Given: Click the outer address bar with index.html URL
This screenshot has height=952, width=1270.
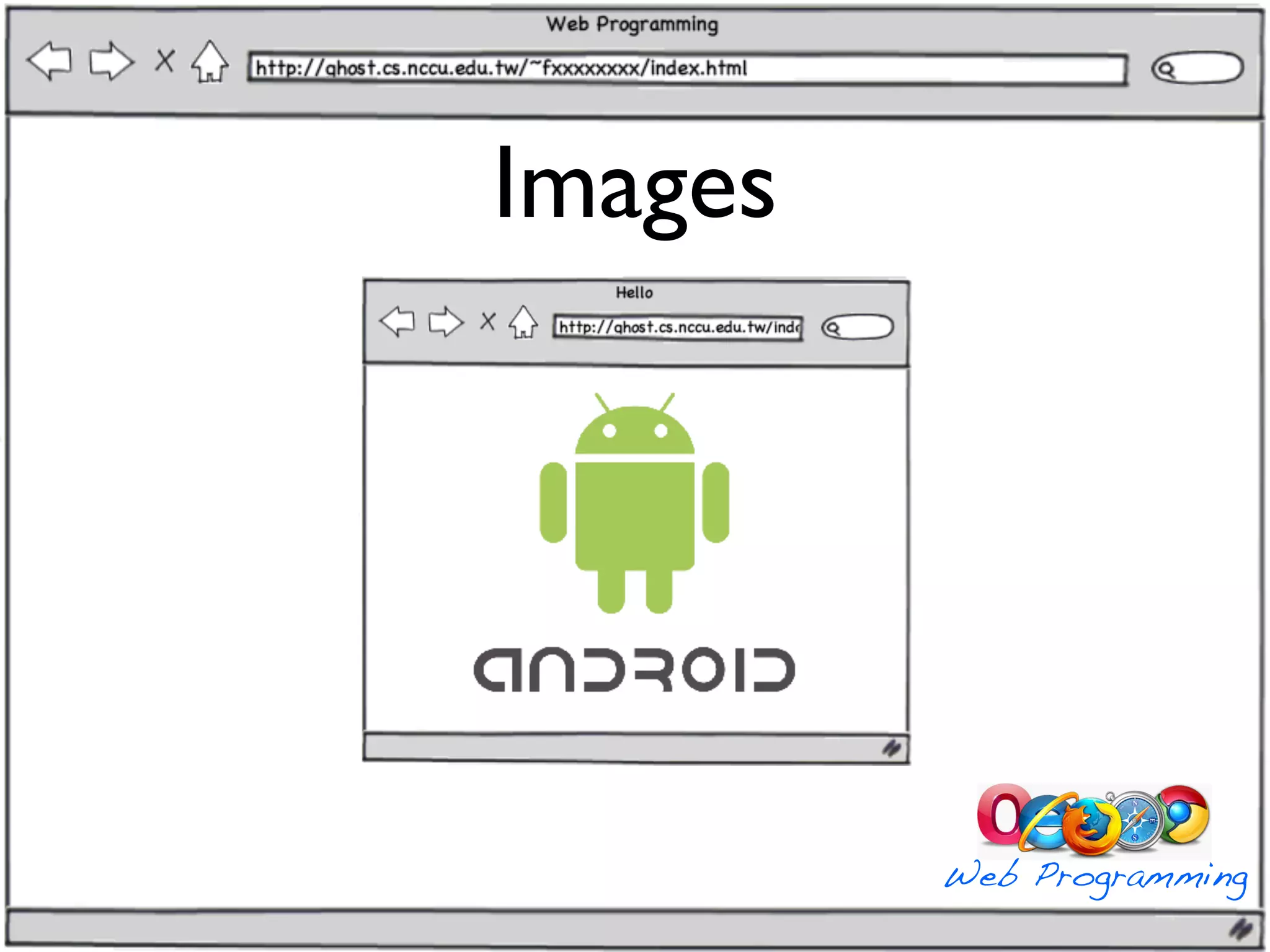Looking at the screenshot, I should tap(687, 68).
